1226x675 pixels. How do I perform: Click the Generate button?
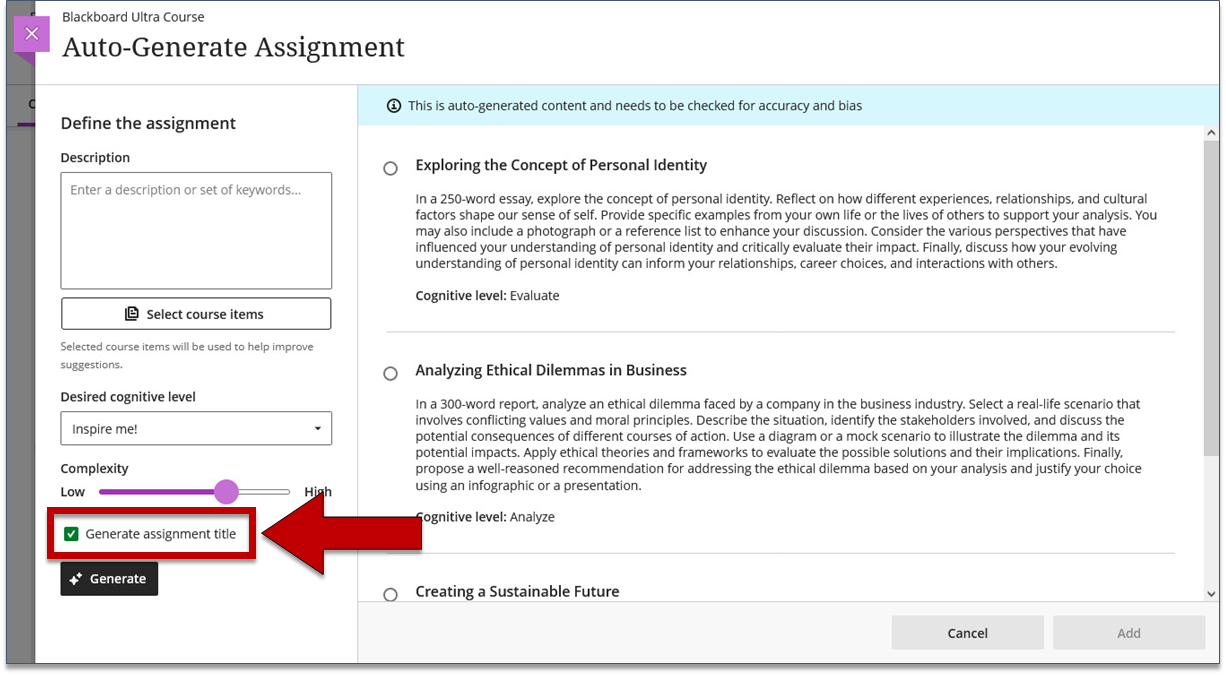[109, 579]
